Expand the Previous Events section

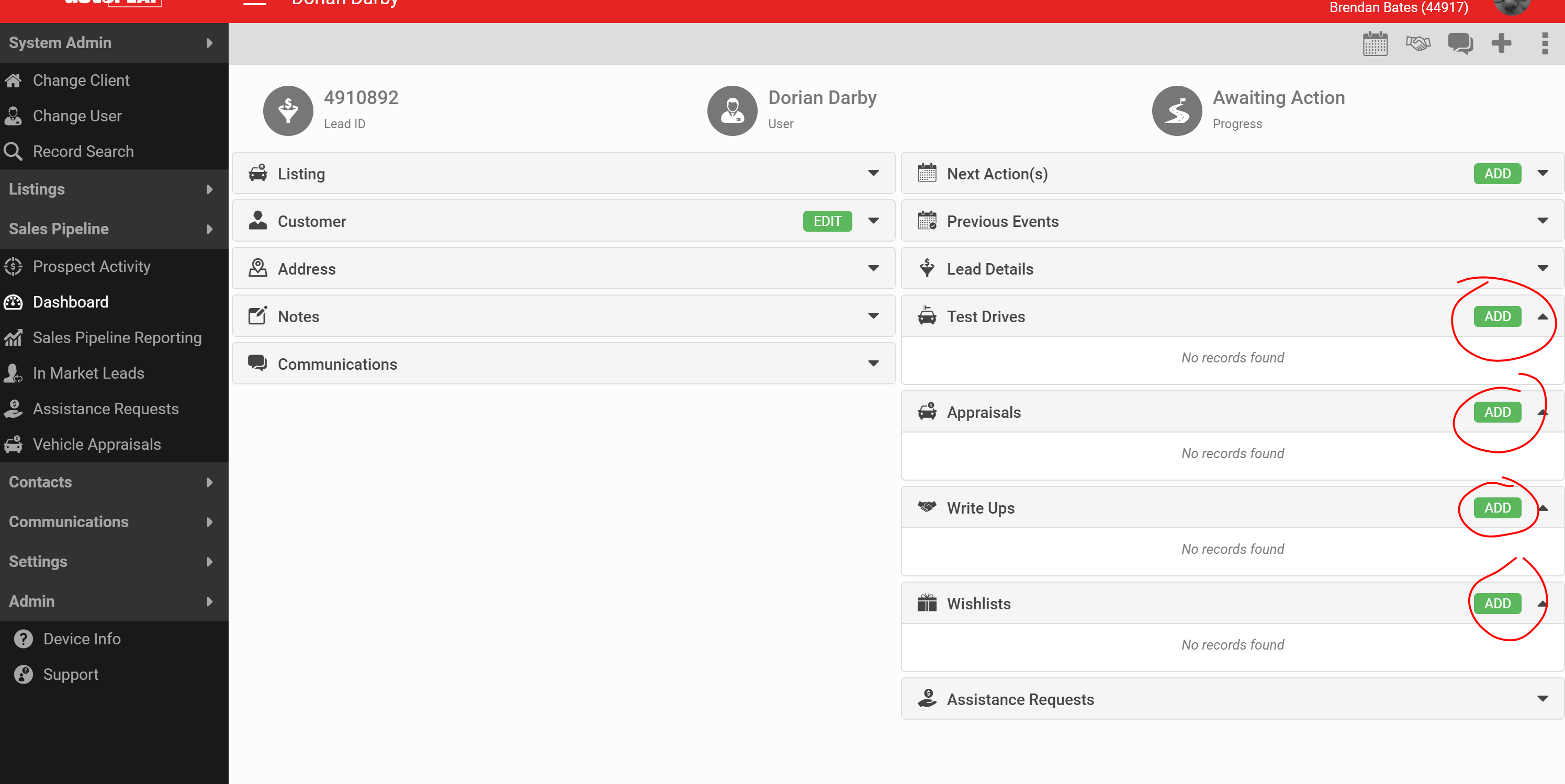(x=1542, y=221)
